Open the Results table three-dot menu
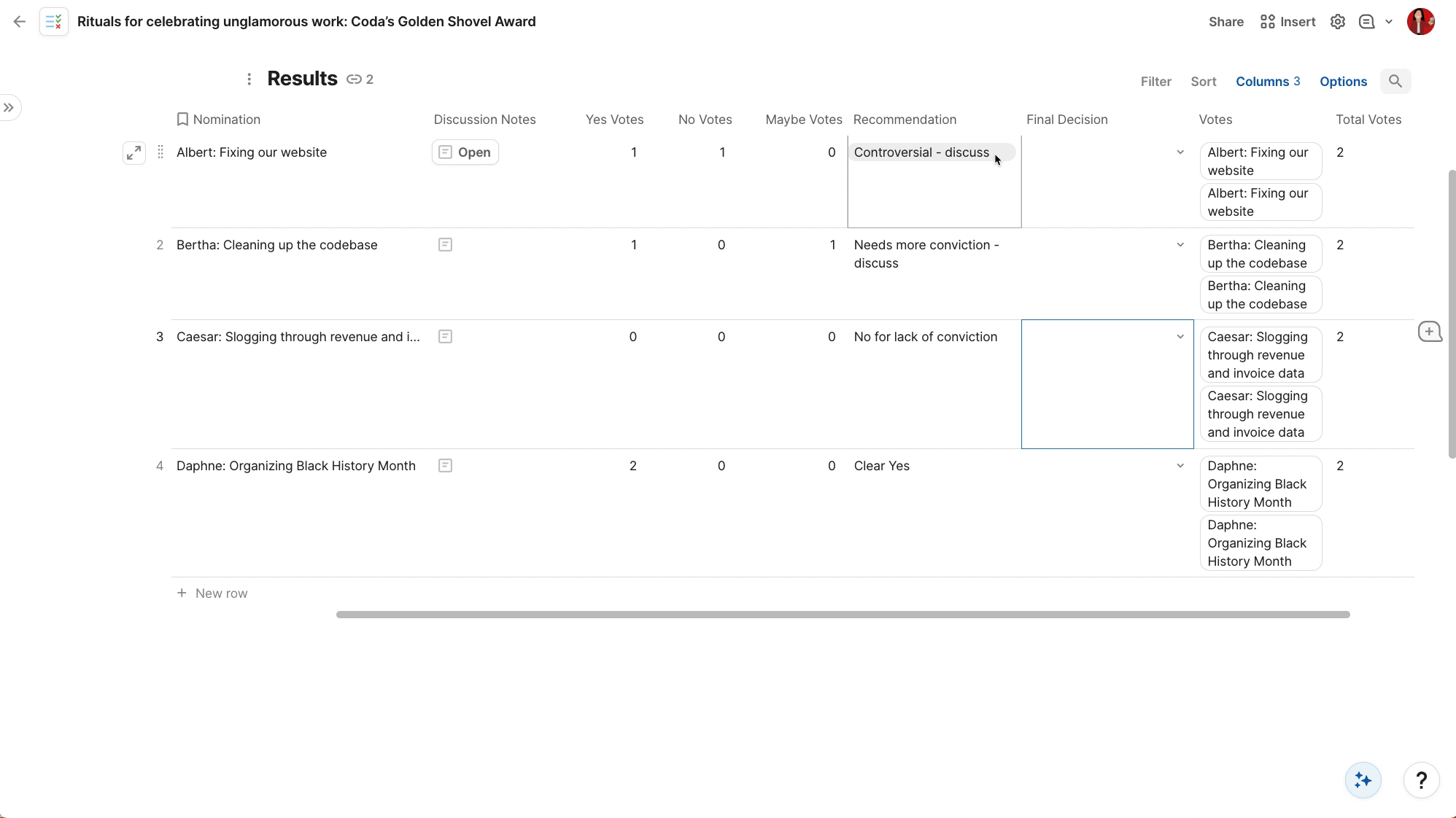The image size is (1456, 818). click(249, 79)
